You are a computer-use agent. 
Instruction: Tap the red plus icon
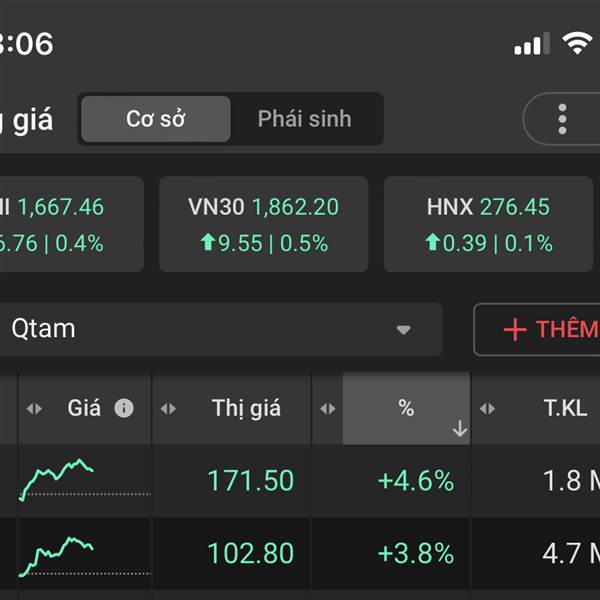(514, 330)
